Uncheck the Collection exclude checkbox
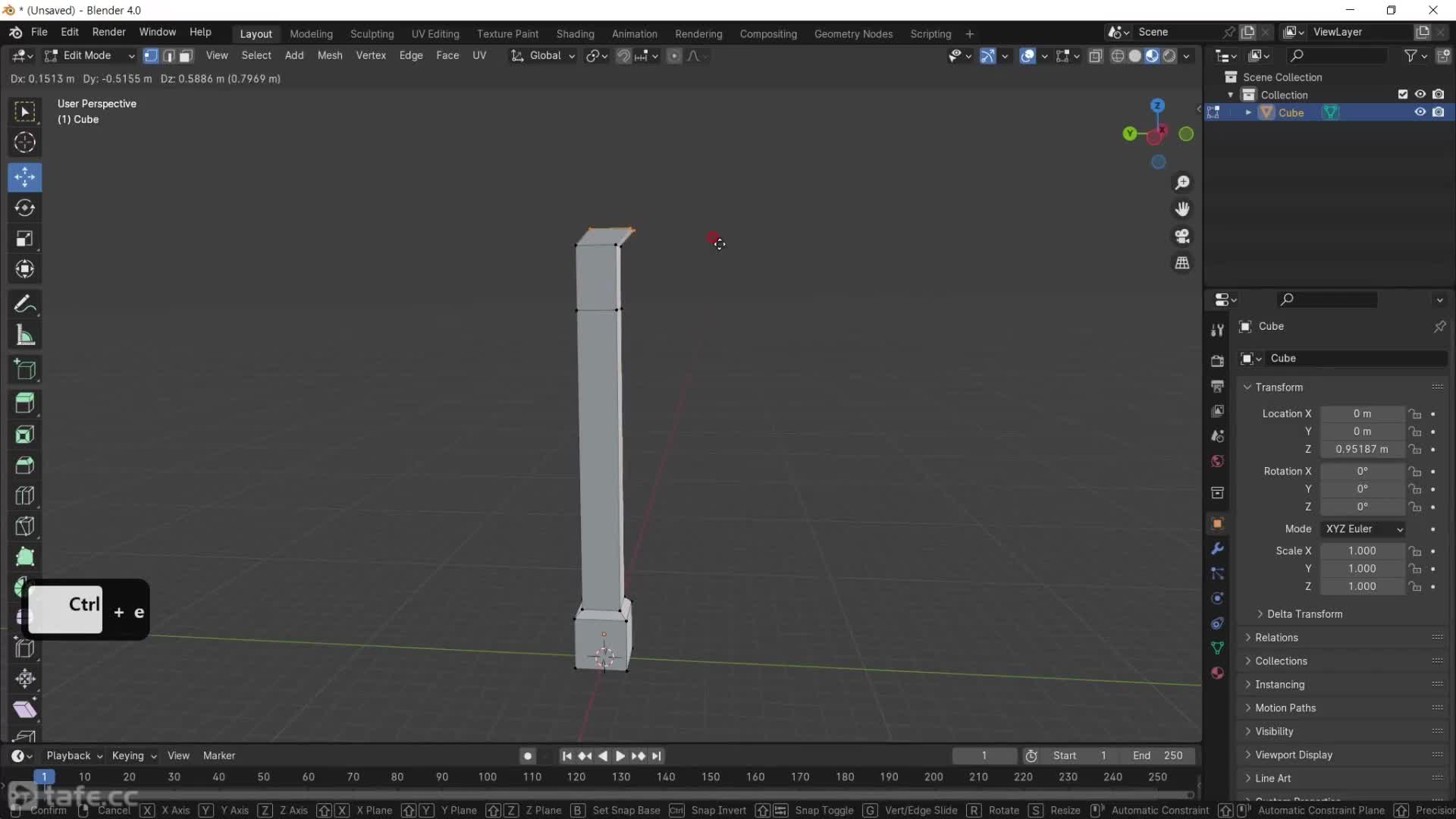Viewport: 1456px width, 819px height. pos(1402,95)
